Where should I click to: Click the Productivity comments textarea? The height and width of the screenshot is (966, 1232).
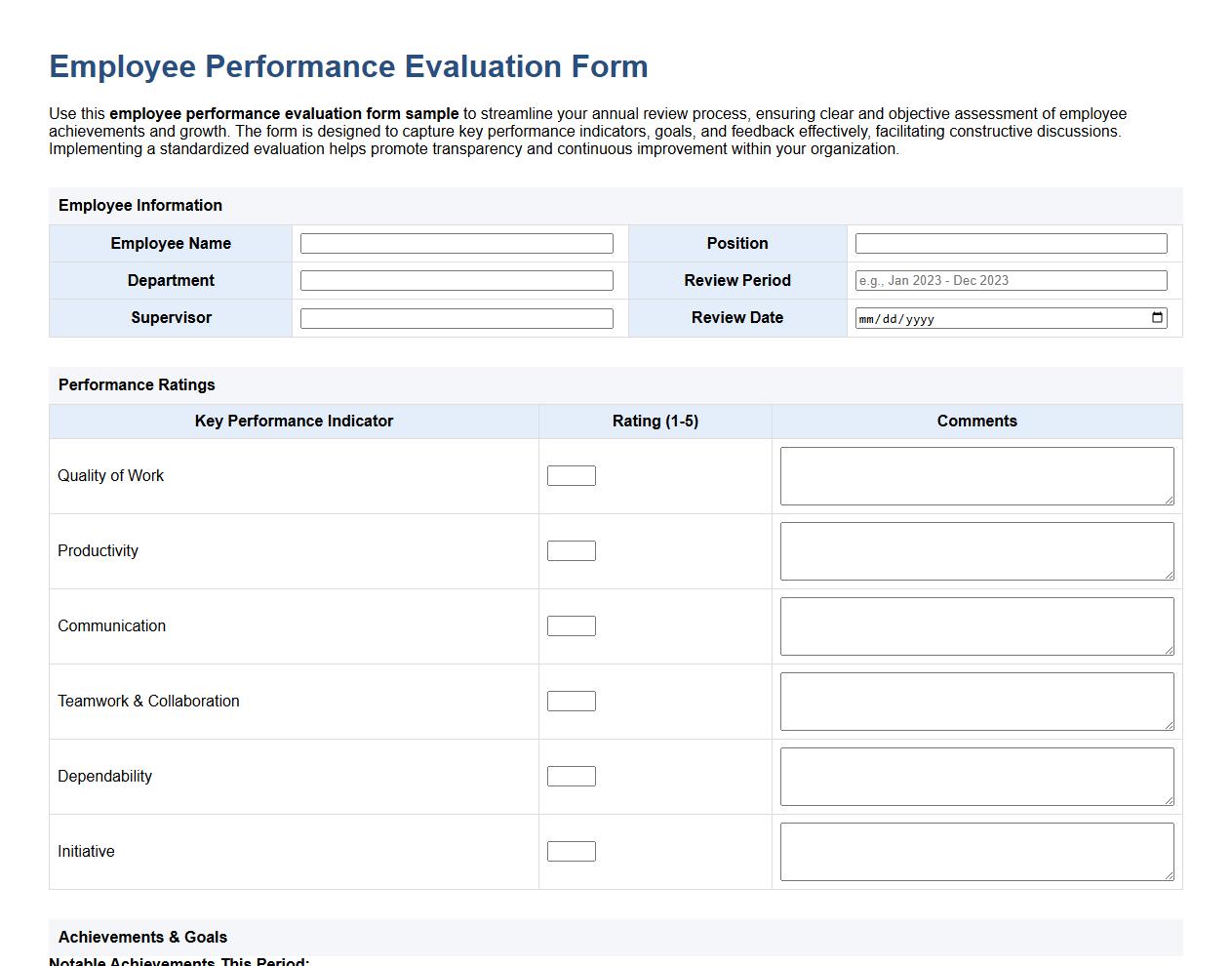coord(975,550)
